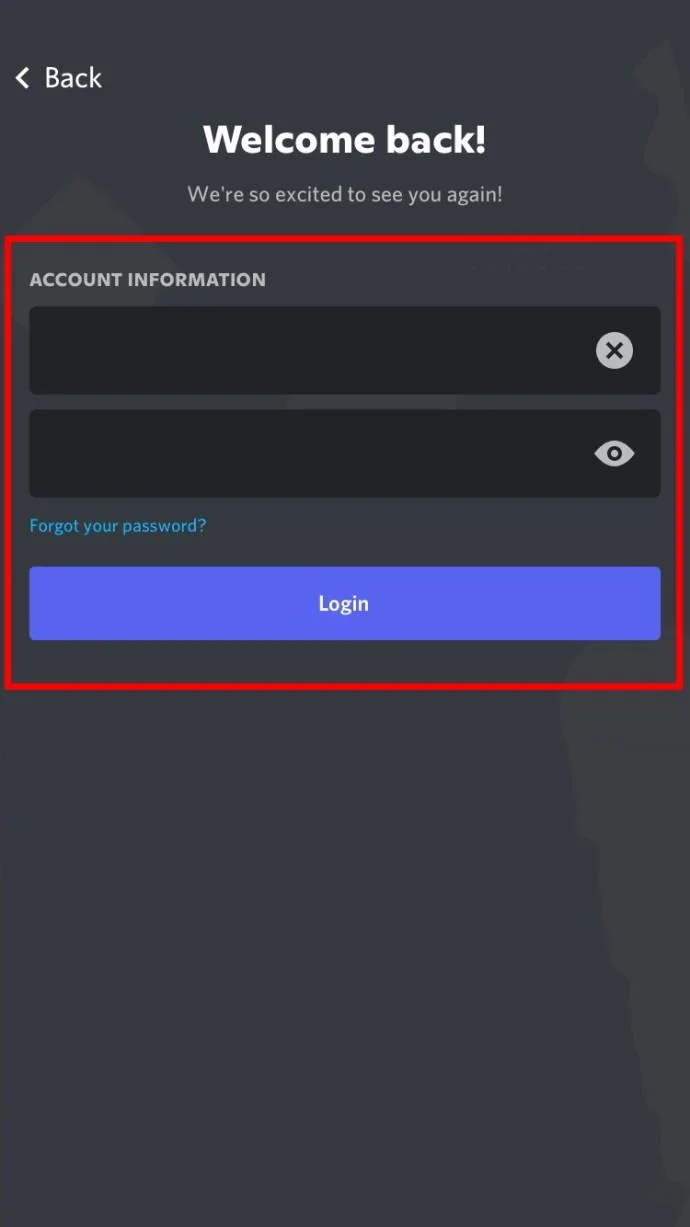Click the 'ACCOUNT INFORMATION' section label

coord(147,280)
